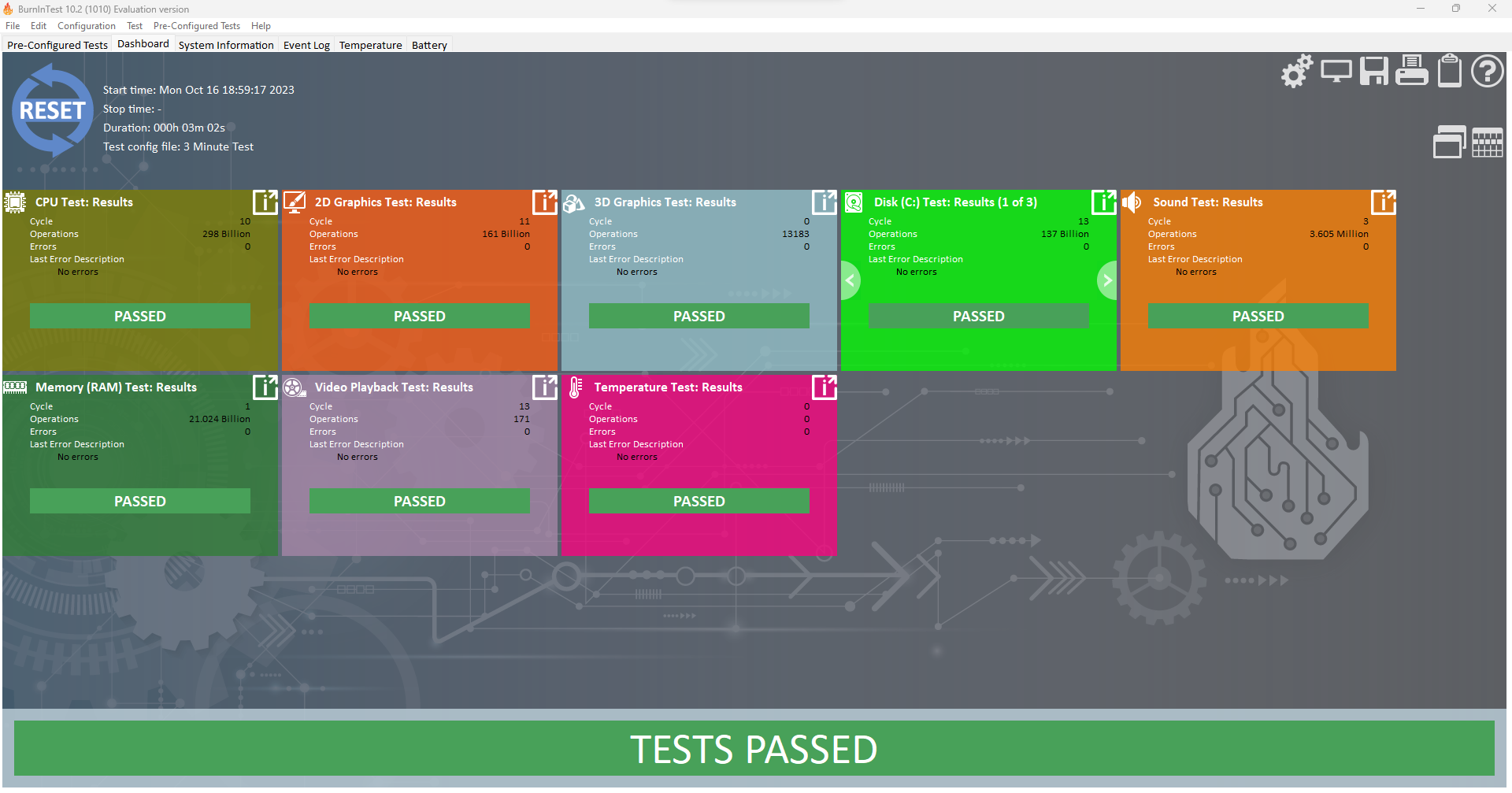The height and width of the screenshot is (793, 1512).
Task: Print the results using the printer icon
Action: pyautogui.click(x=1412, y=70)
